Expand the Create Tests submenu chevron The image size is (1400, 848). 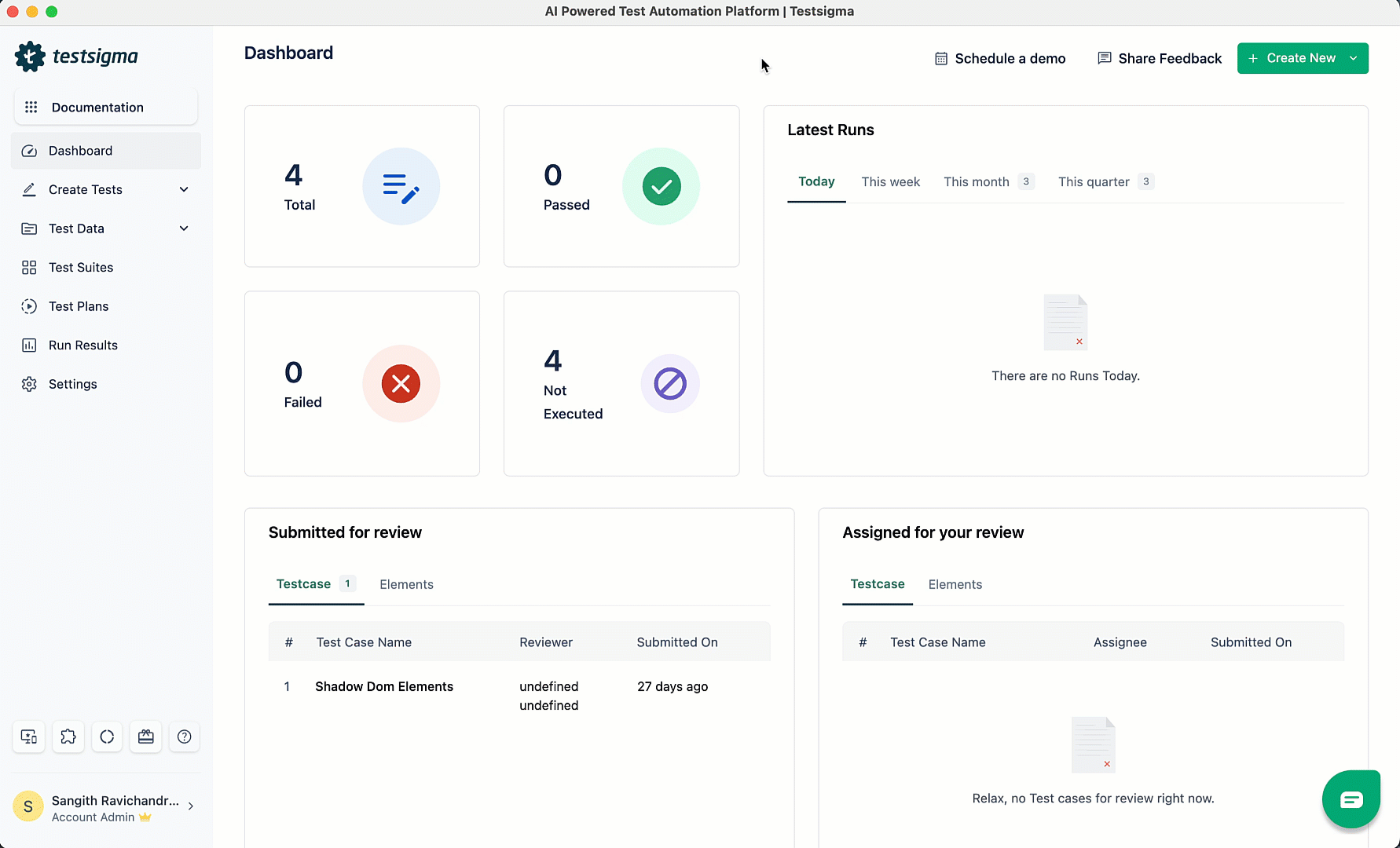coord(184,189)
